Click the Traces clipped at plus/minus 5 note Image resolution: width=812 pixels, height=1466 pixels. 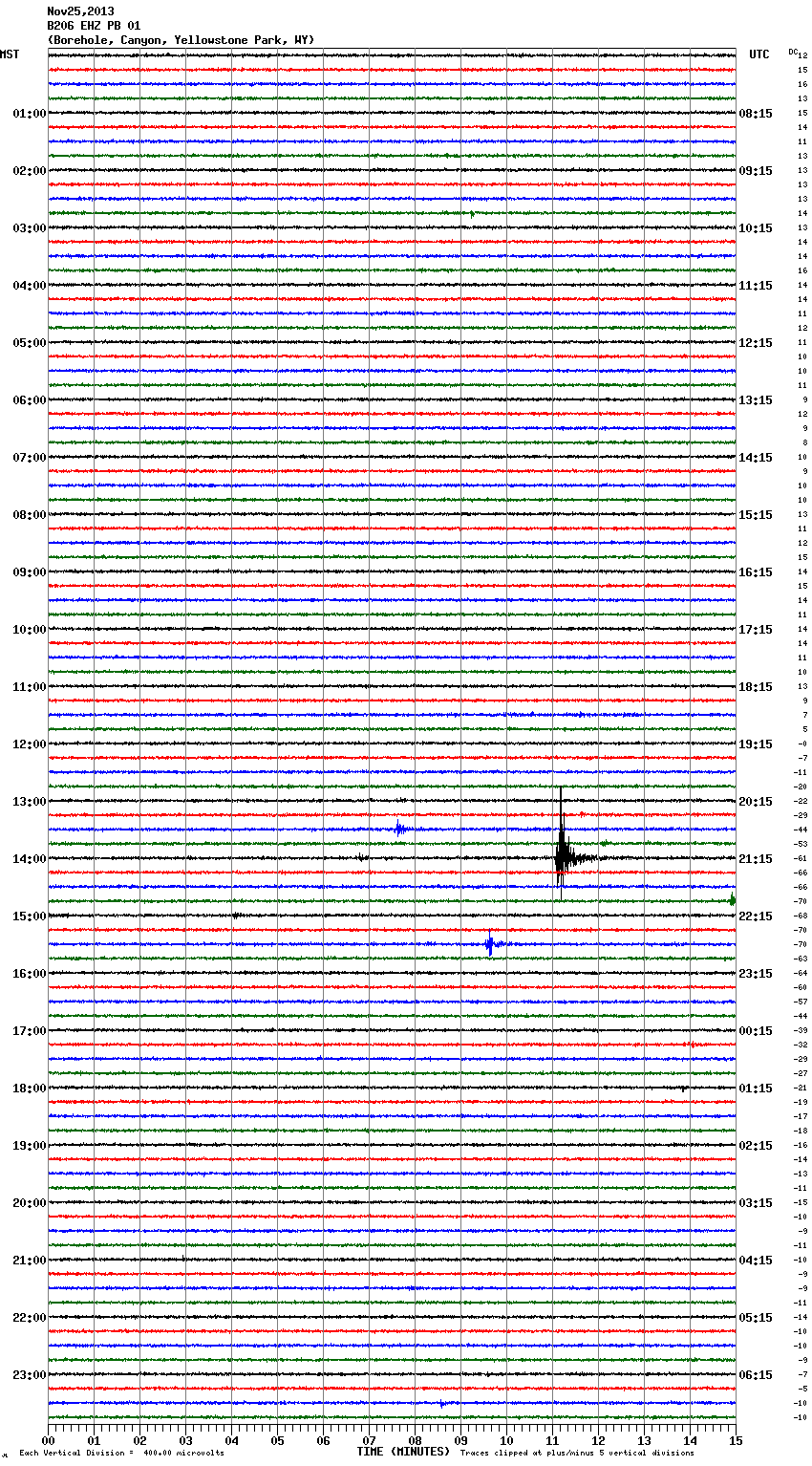[x=577, y=1454]
